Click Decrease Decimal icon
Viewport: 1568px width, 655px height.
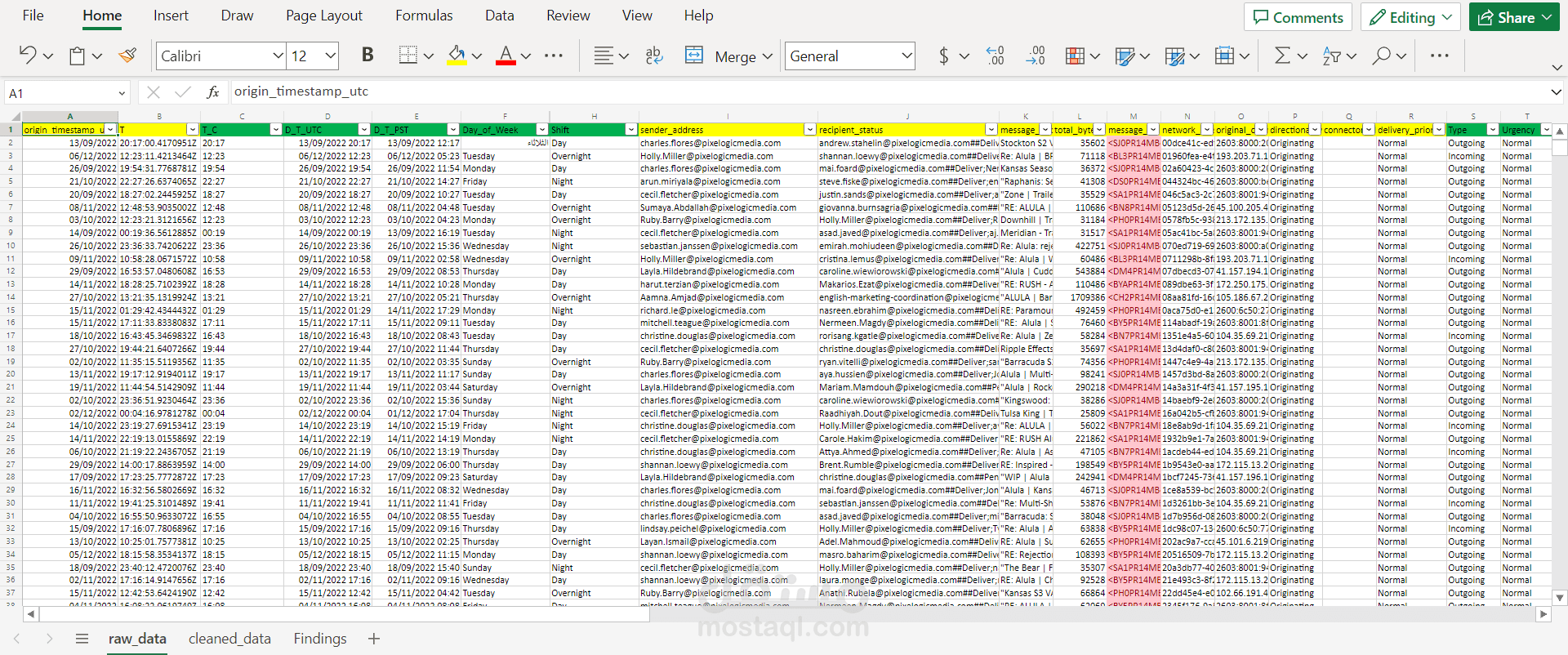(1036, 56)
